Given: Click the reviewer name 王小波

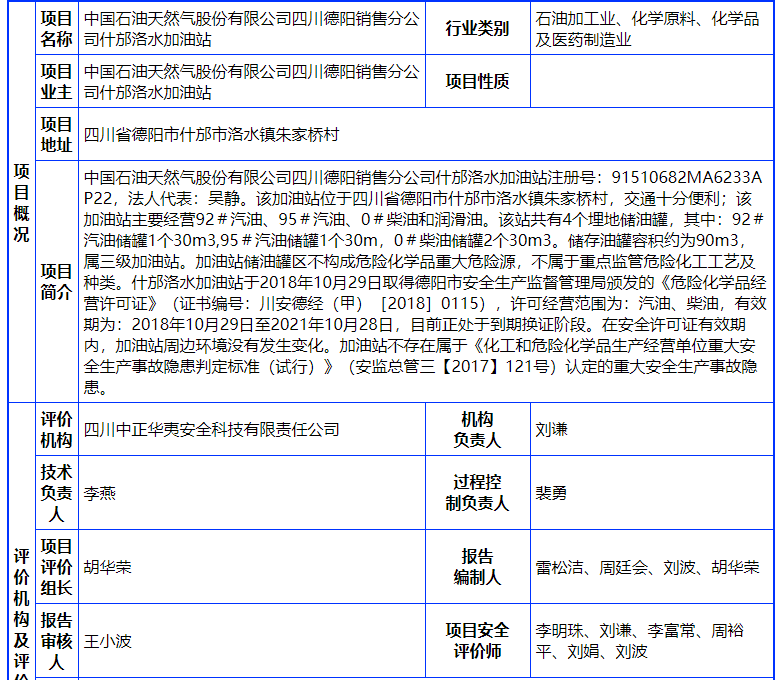Looking at the screenshot, I should [x=107, y=641].
